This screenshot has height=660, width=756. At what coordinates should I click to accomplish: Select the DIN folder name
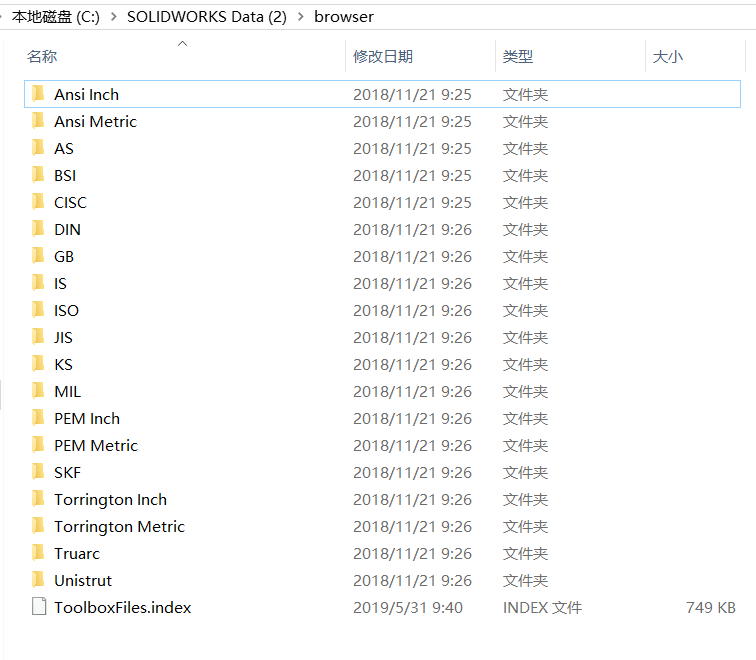coord(68,229)
